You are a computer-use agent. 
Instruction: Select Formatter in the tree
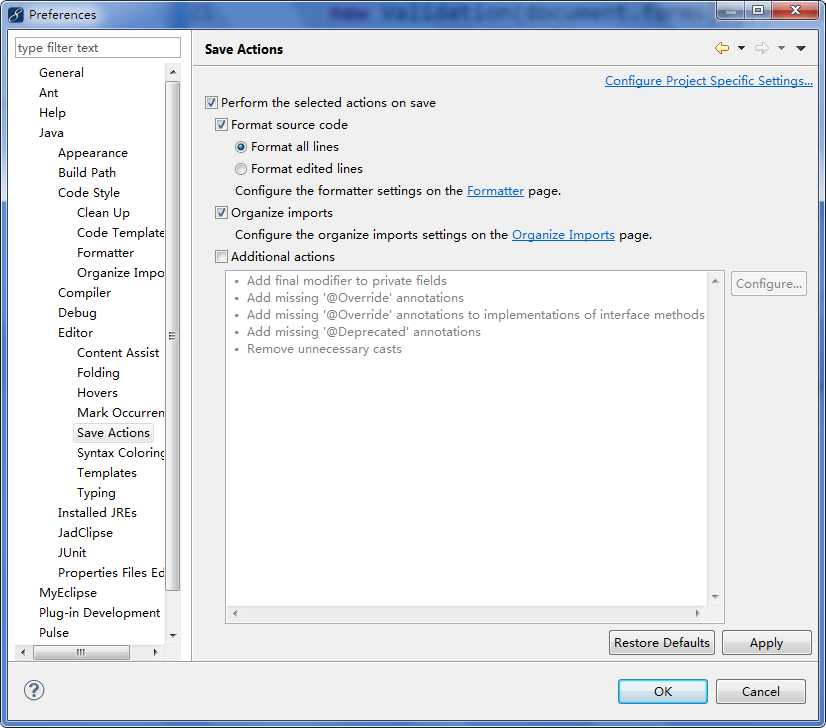coord(105,253)
